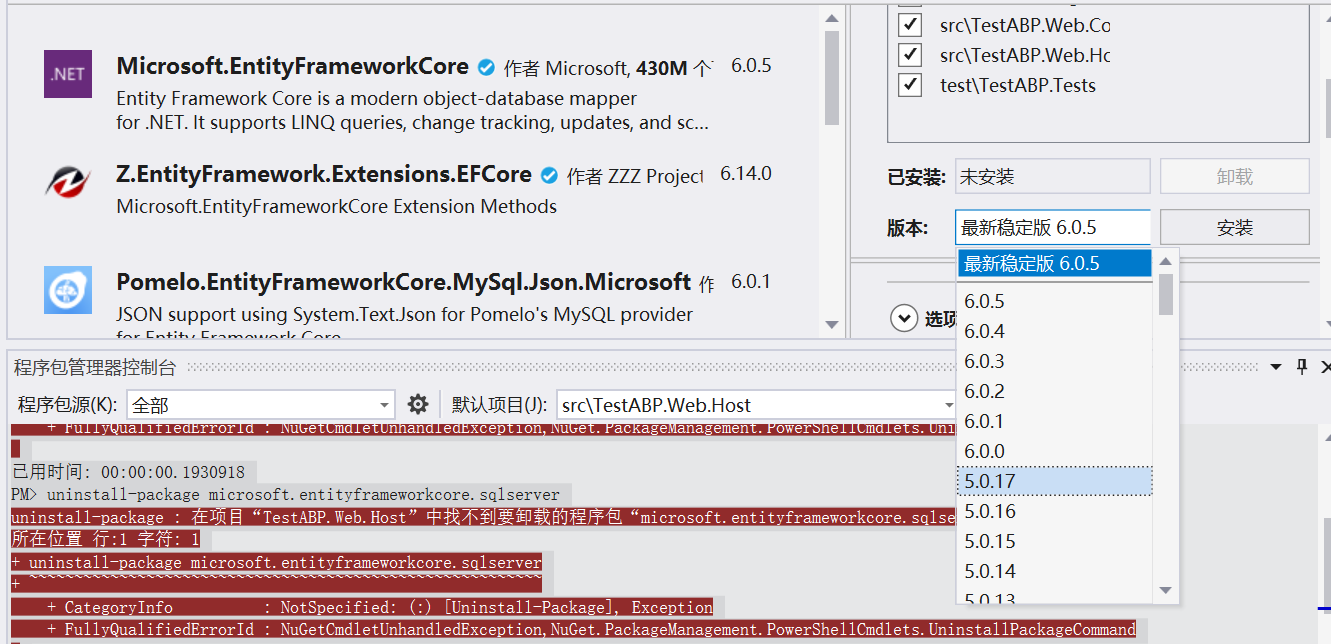
Task: Toggle the src\TestABP.Web.Host project checkbox
Action: point(909,54)
